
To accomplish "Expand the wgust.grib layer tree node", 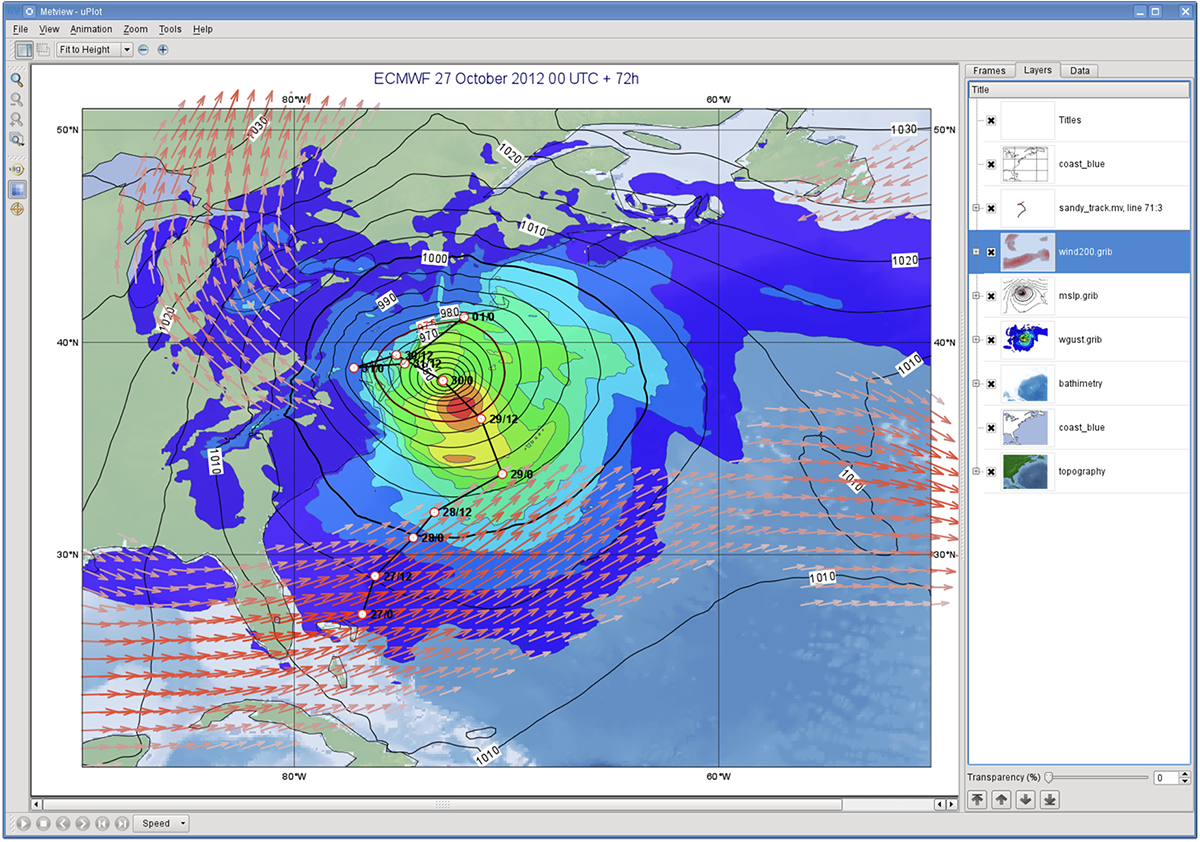I will [976, 340].
